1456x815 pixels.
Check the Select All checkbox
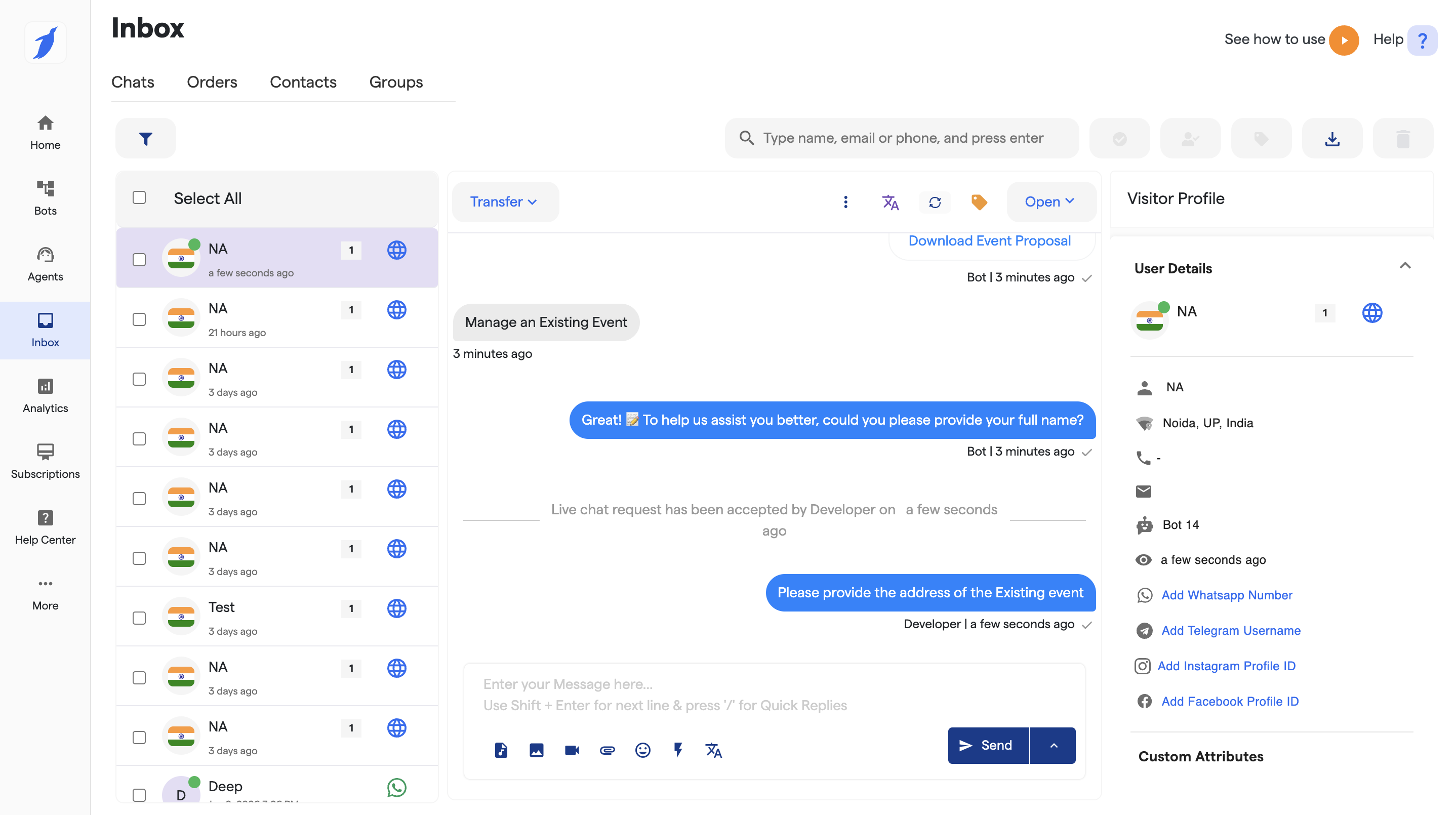(x=139, y=197)
